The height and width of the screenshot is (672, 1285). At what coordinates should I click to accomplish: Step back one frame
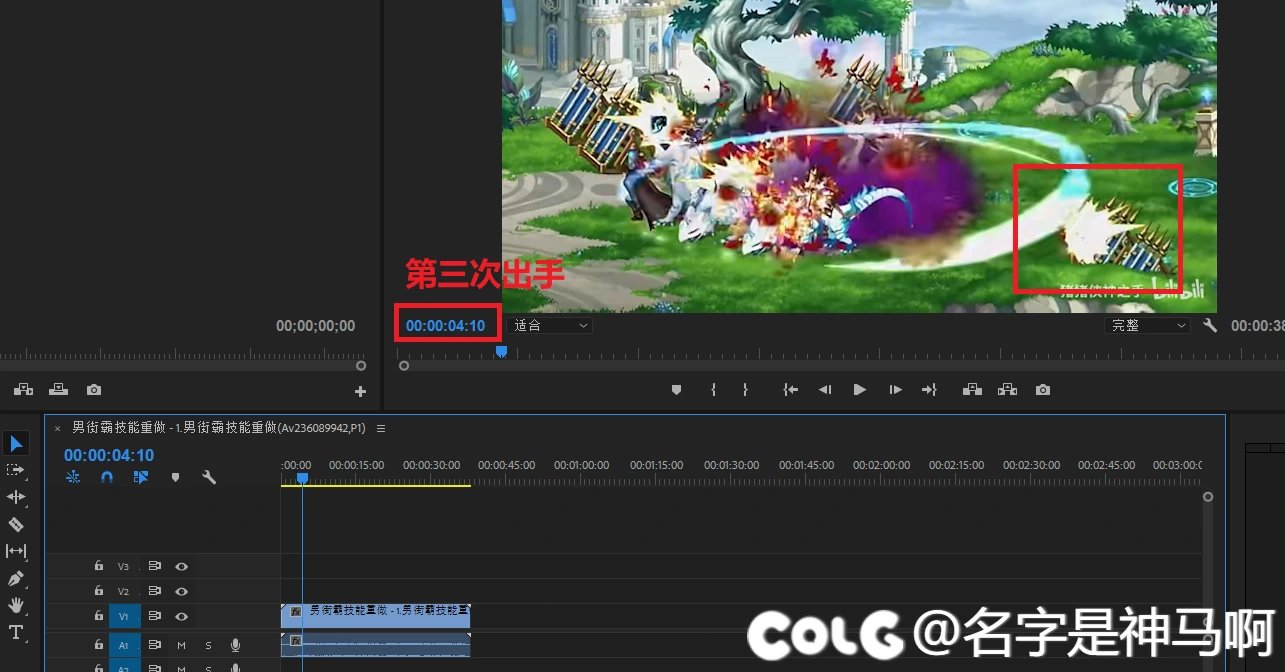click(x=825, y=390)
